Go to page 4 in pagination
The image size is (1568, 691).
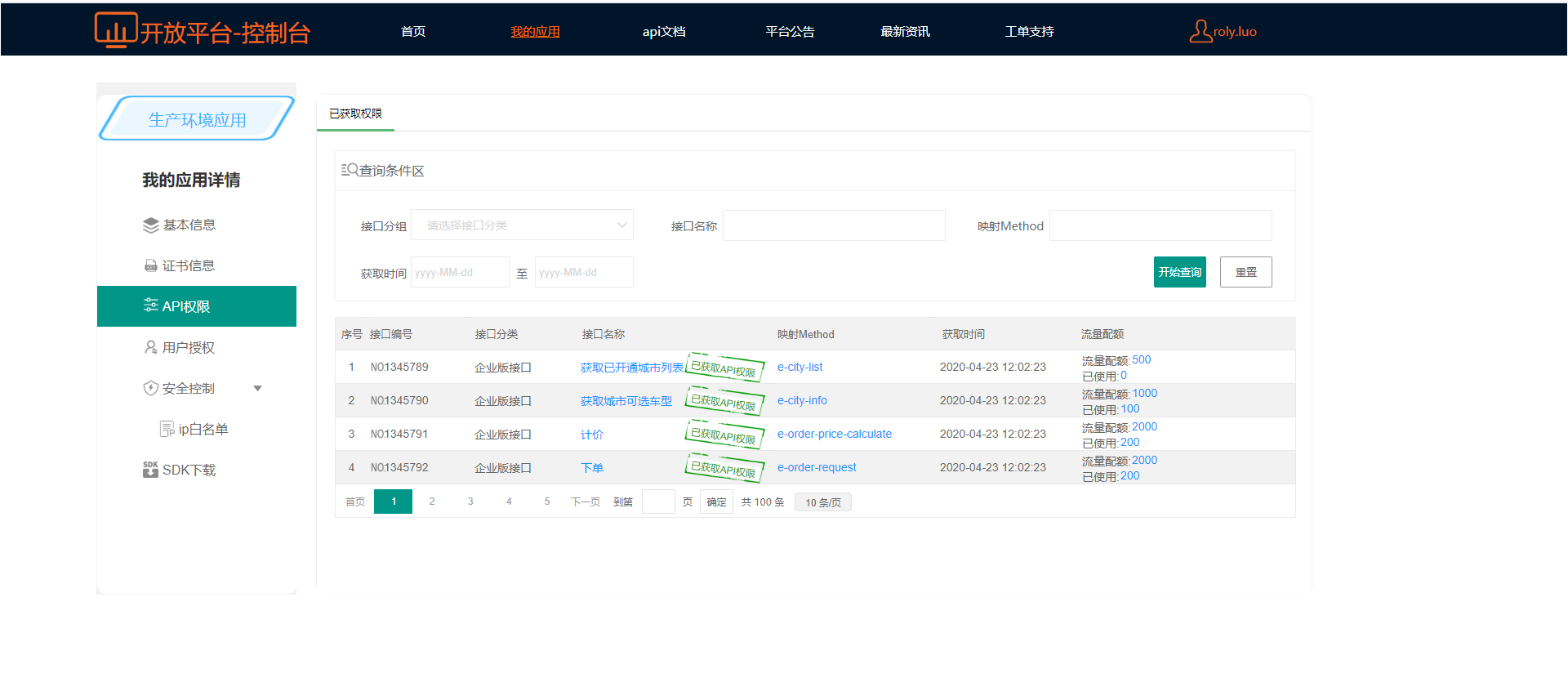point(509,502)
